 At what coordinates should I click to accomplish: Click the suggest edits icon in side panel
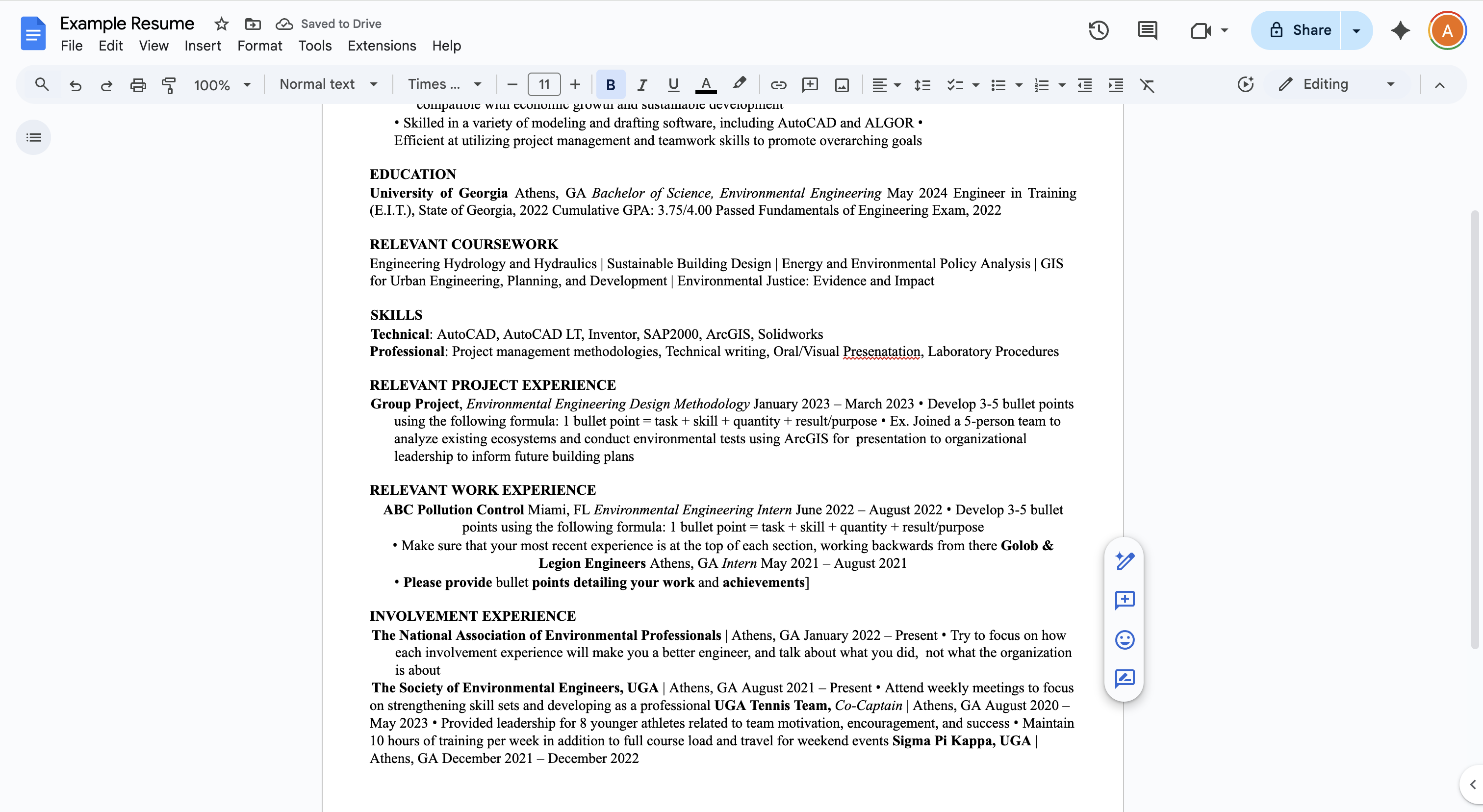coord(1125,679)
